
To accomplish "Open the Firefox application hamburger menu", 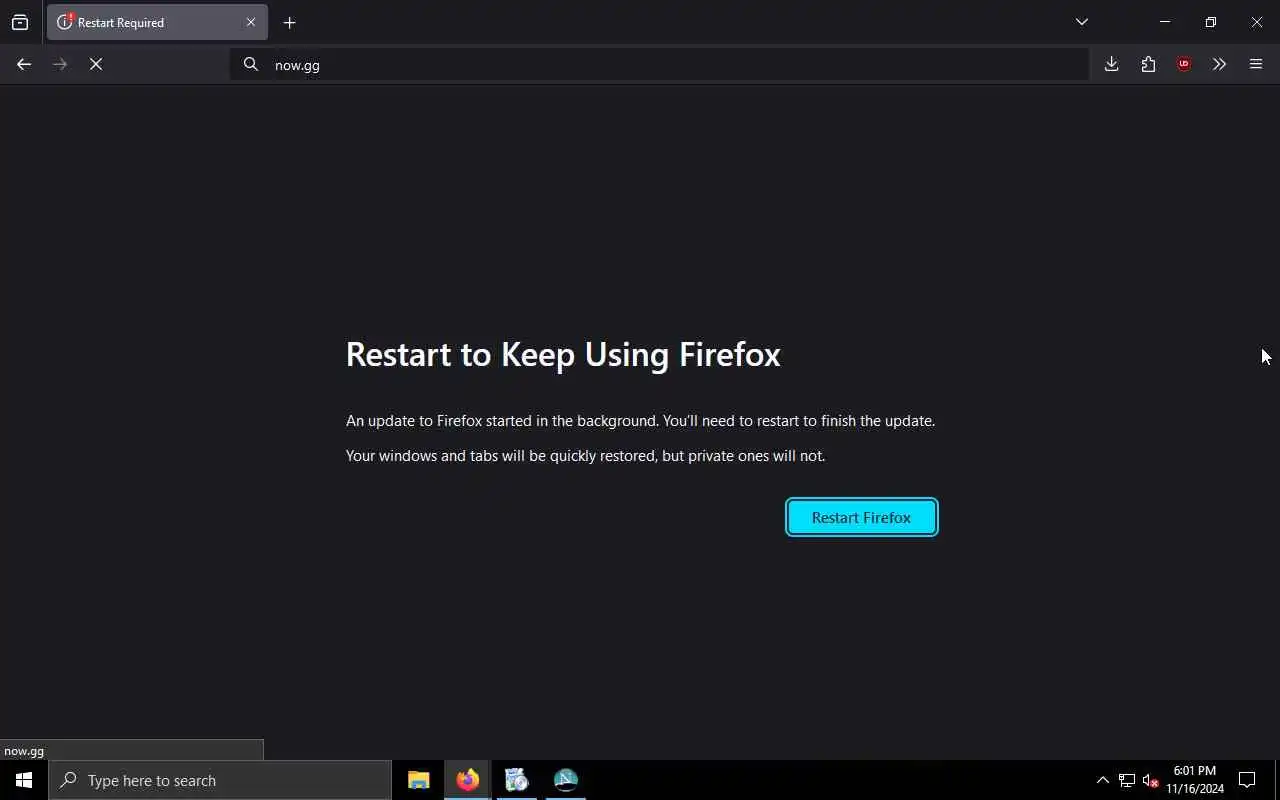I will point(1256,64).
